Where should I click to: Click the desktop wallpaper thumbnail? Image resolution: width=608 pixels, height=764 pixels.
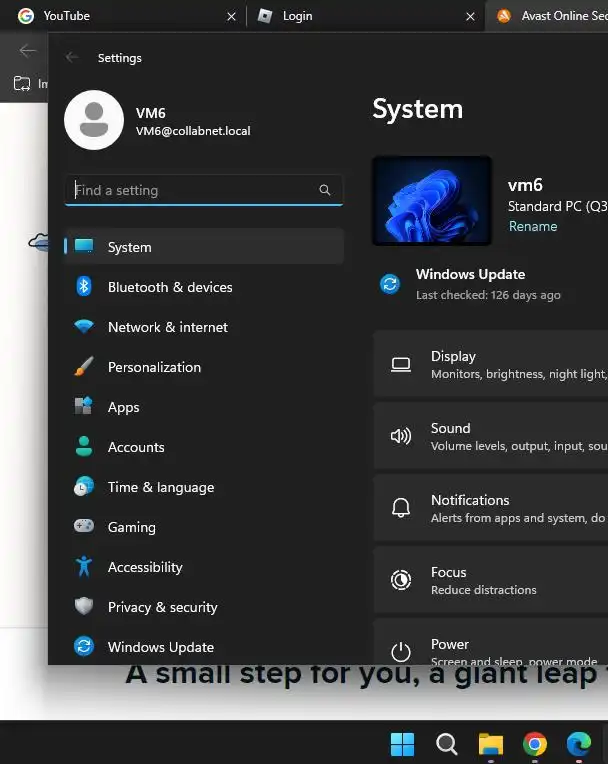(x=432, y=200)
